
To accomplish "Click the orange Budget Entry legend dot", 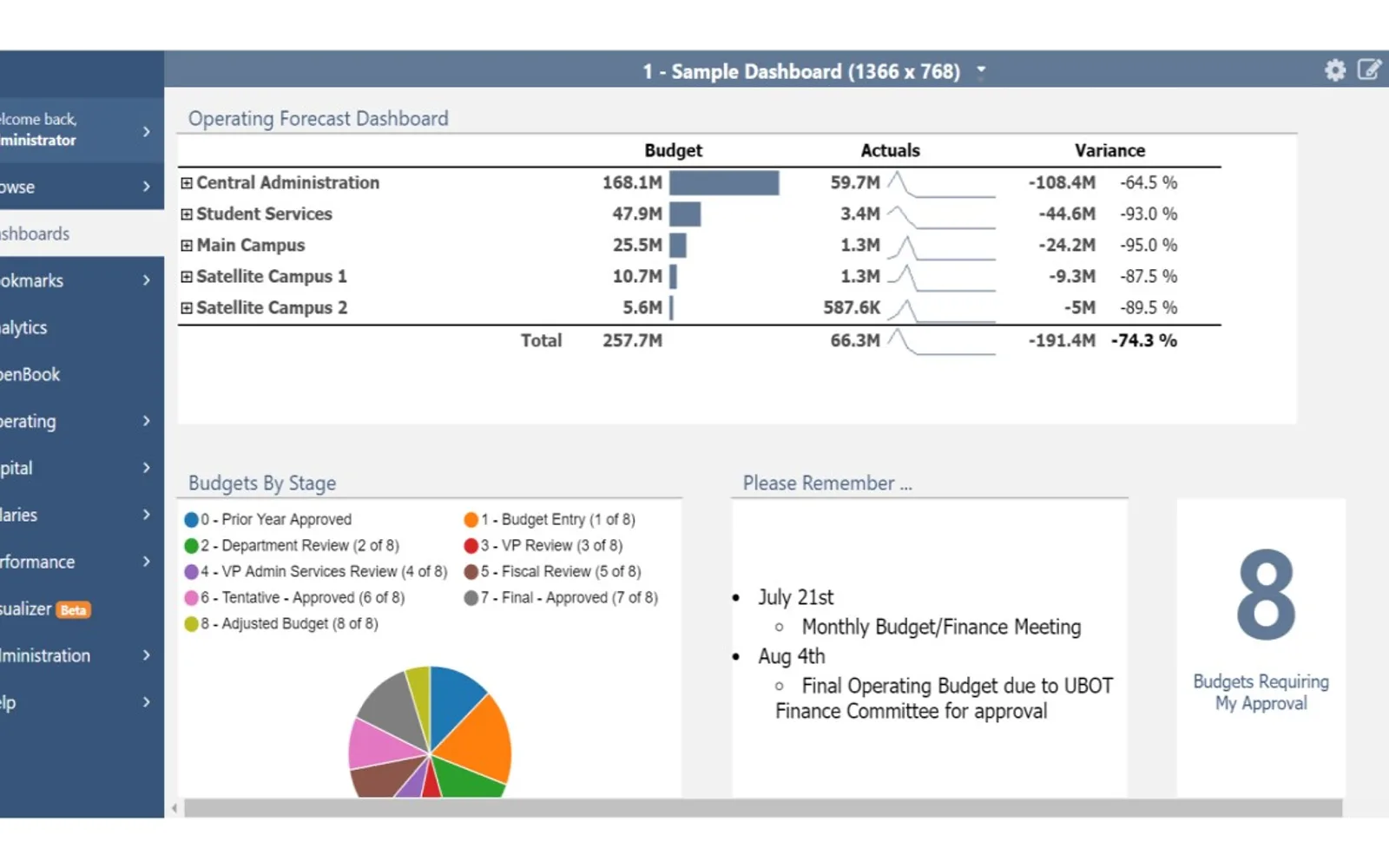I will click(x=471, y=520).
